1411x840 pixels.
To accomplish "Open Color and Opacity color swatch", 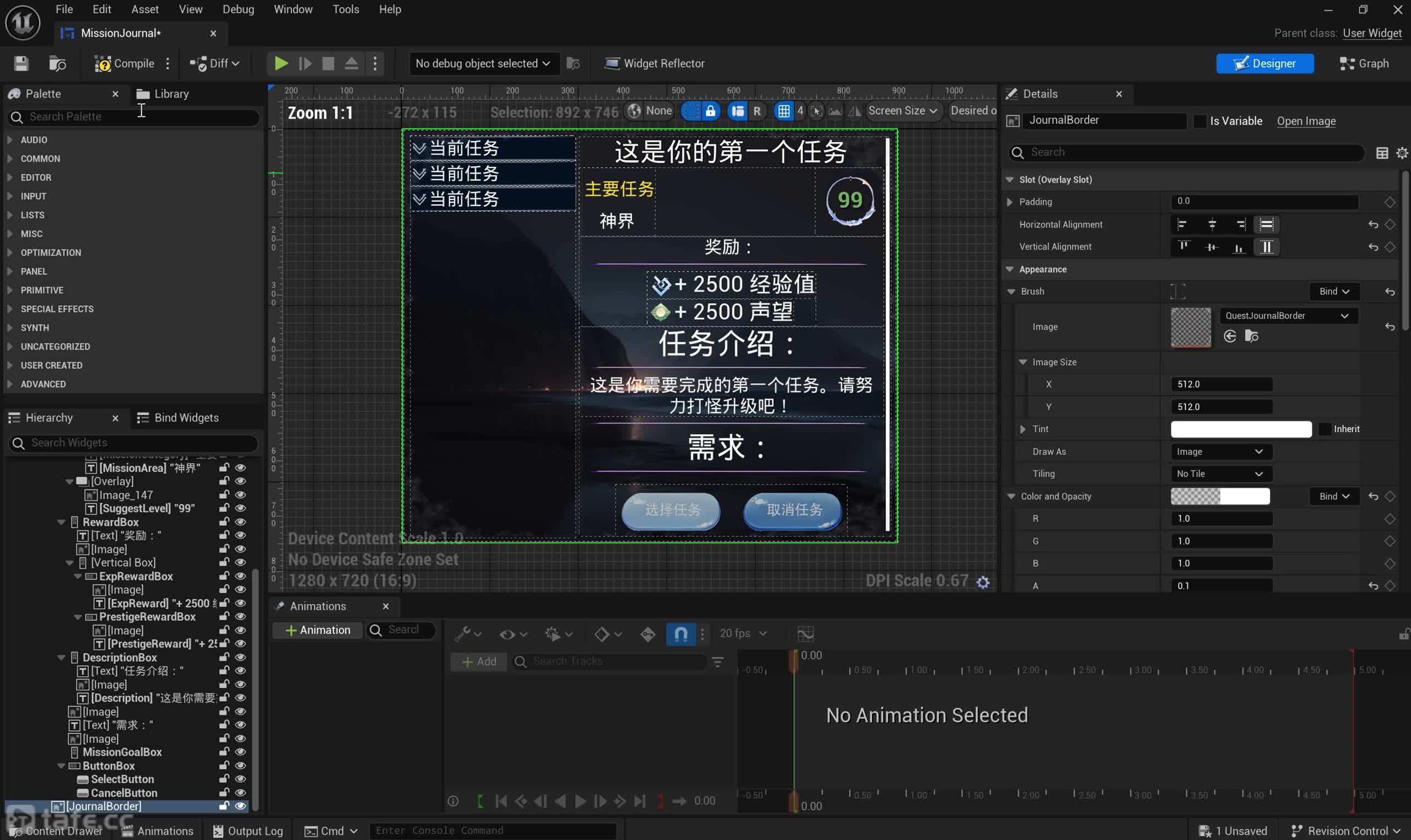I will coord(1220,497).
